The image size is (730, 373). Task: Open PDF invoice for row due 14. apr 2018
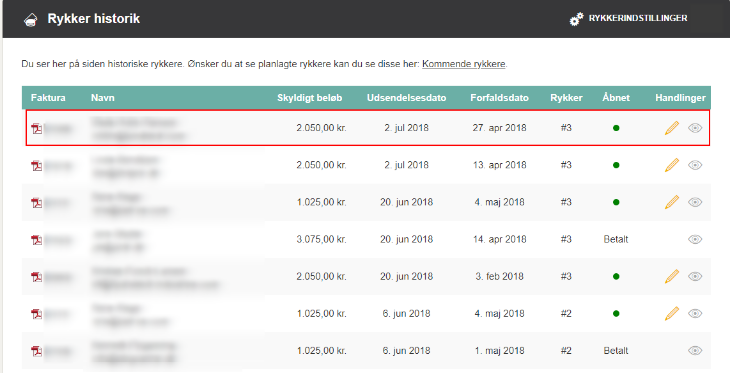pos(36,240)
